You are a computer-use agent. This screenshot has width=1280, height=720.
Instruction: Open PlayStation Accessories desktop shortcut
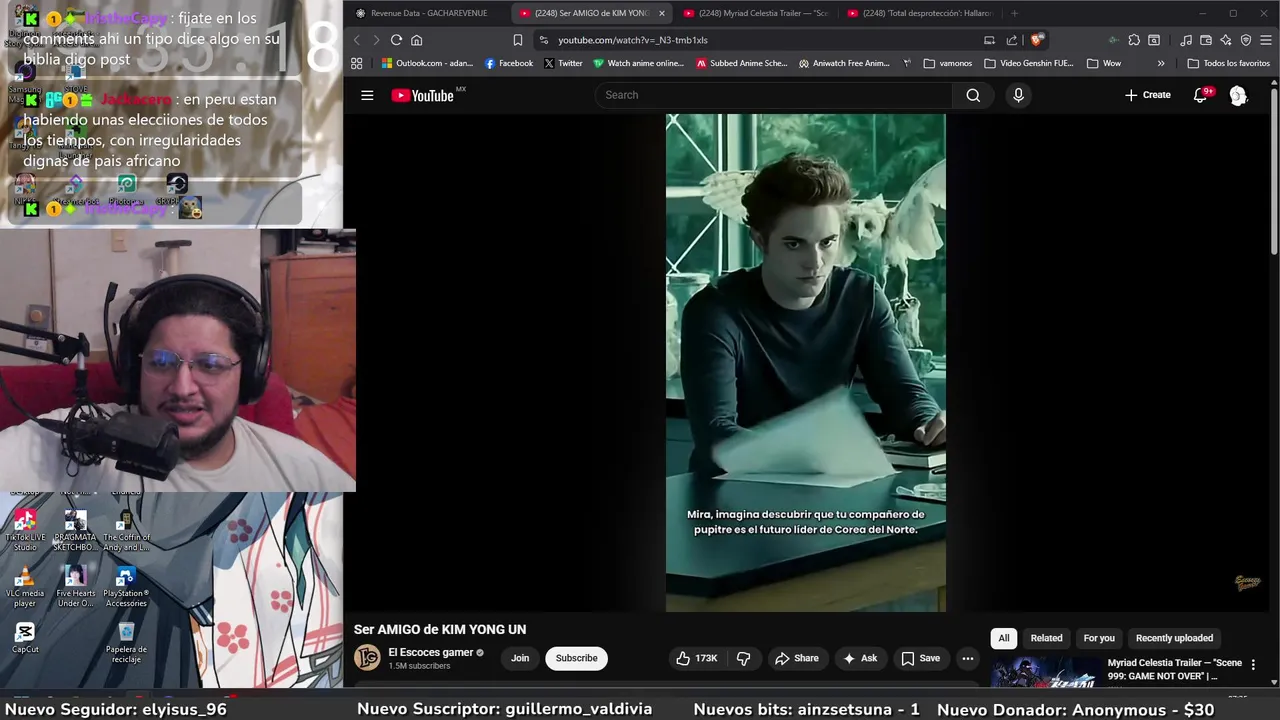(x=126, y=586)
